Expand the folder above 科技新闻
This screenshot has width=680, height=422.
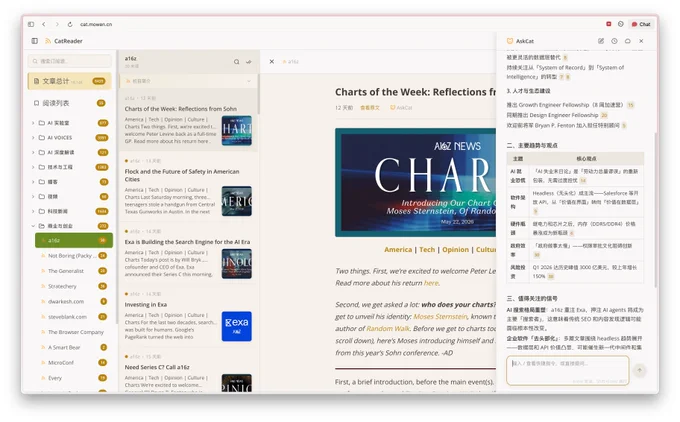click(x=33, y=197)
